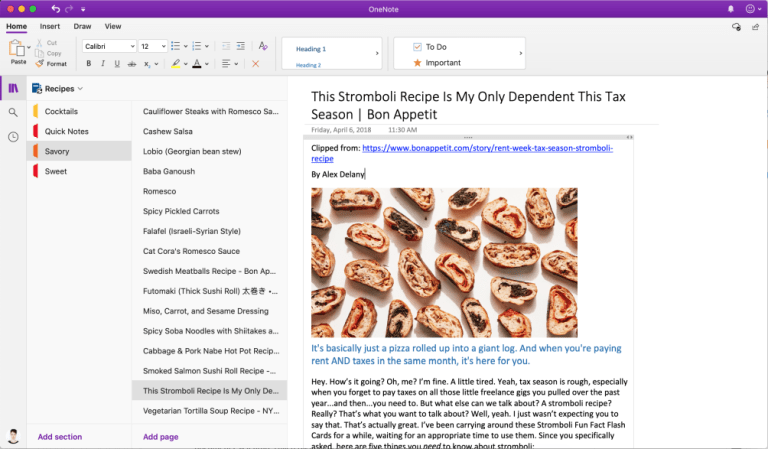Expand the tags gallery arrow

click(x=520, y=53)
